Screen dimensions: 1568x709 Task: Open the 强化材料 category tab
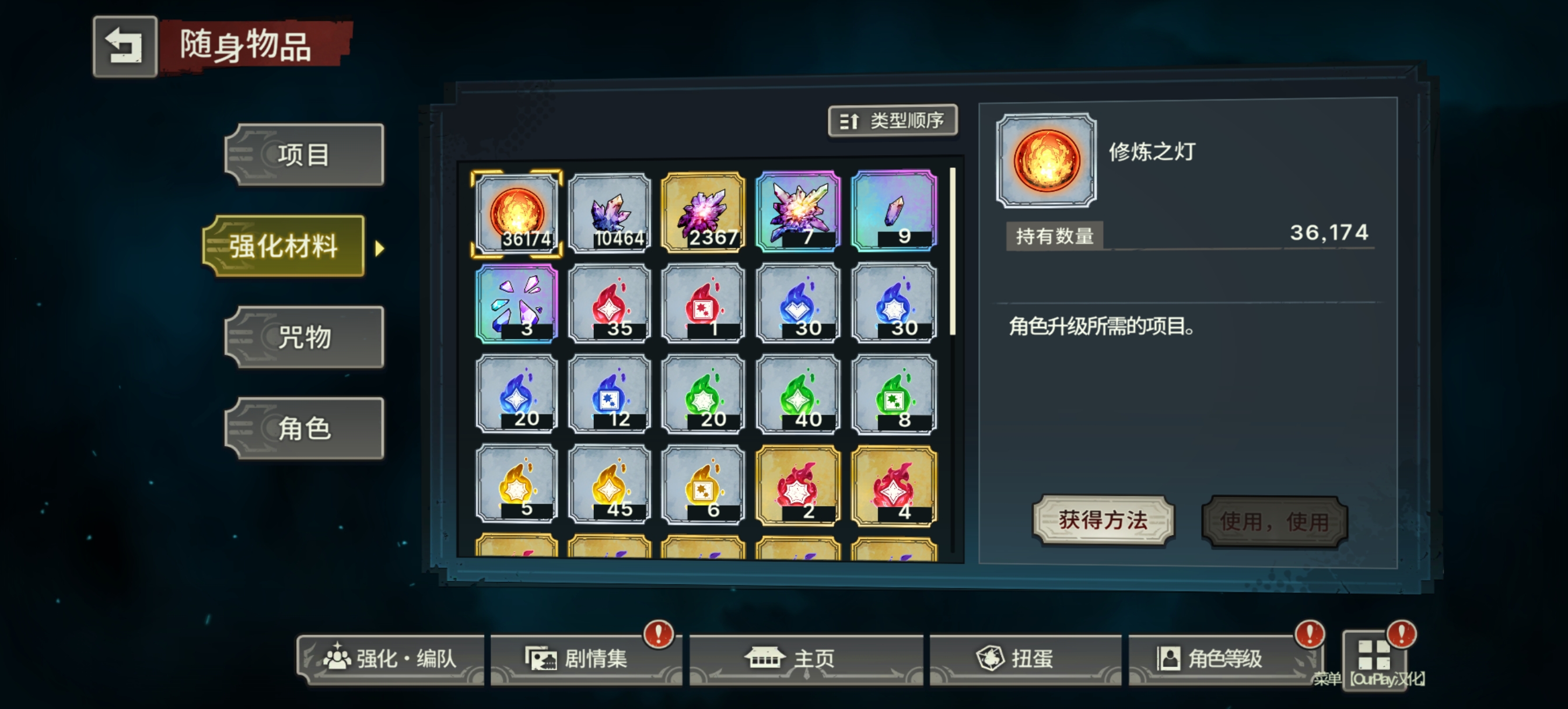[x=284, y=246]
